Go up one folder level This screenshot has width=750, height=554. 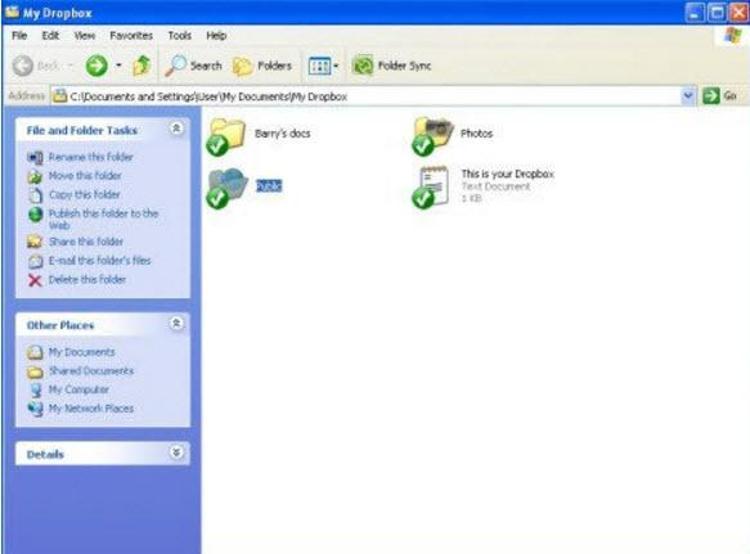141,66
